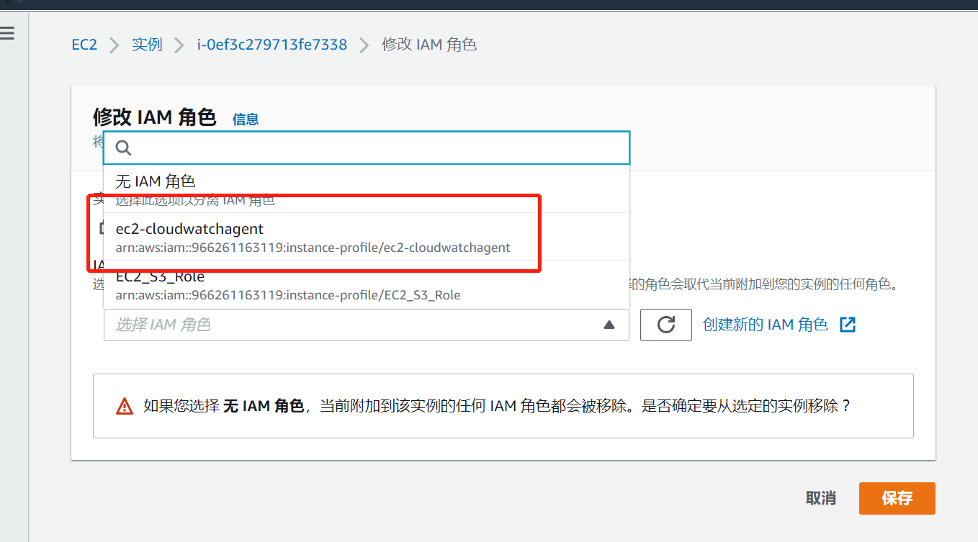Image resolution: width=978 pixels, height=542 pixels.
Task: Click the orange 保存 button
Action: tap(897, 498)
